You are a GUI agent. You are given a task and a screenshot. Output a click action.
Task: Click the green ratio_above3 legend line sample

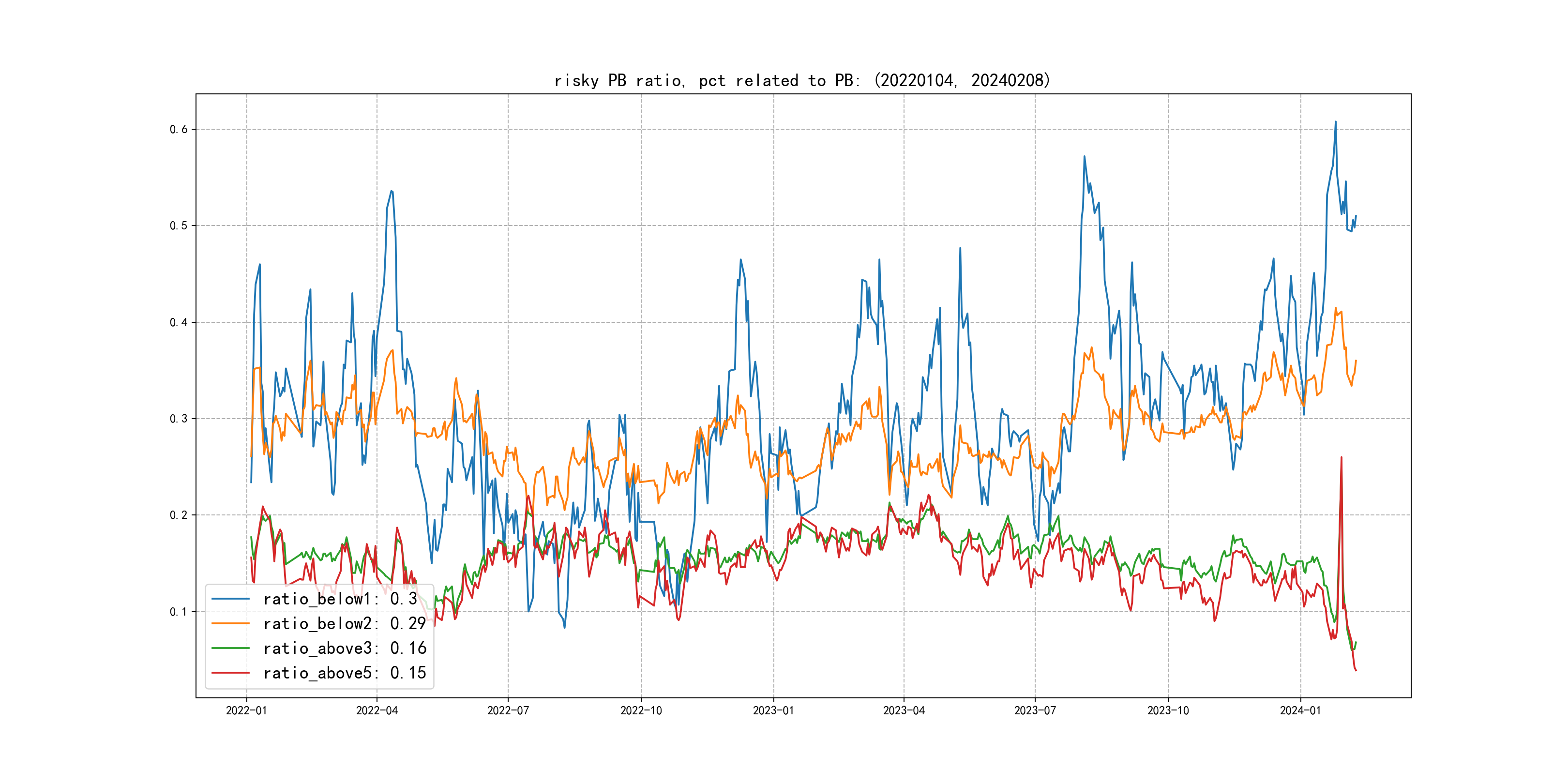tap(230, 648)
